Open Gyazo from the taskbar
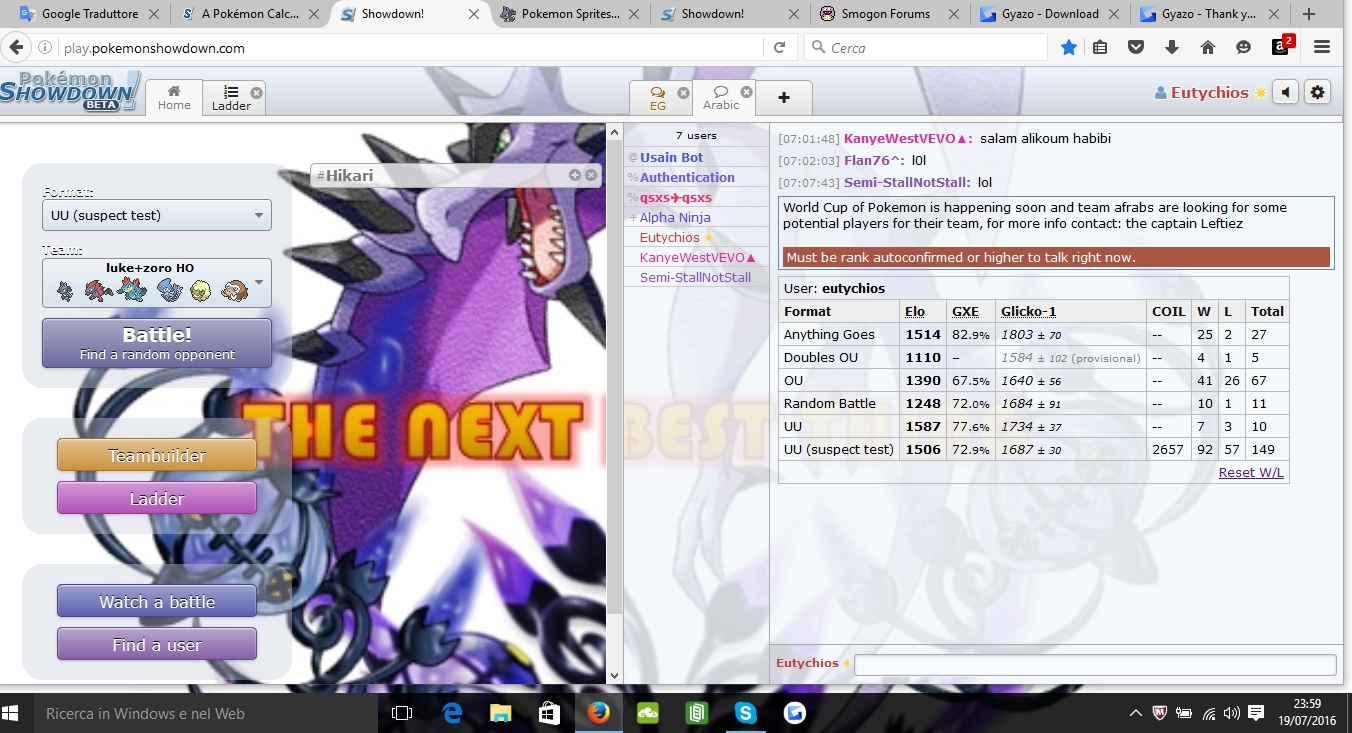The image size is (1352, 733). pyautogui.click(x=795, y=713)
